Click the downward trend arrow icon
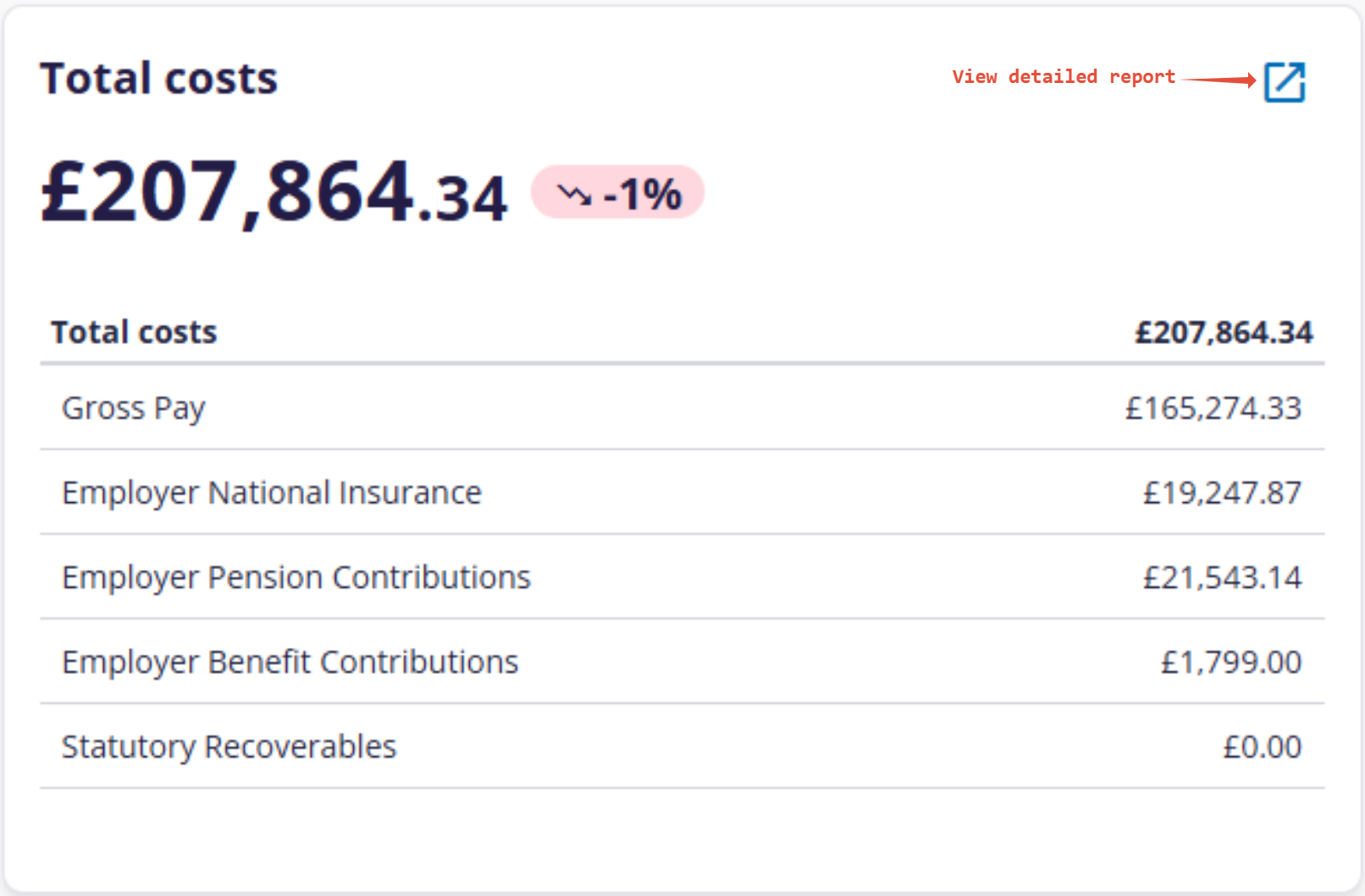Screen dimensions: 1365x896 pyautogui.click(x=574, y=195)
